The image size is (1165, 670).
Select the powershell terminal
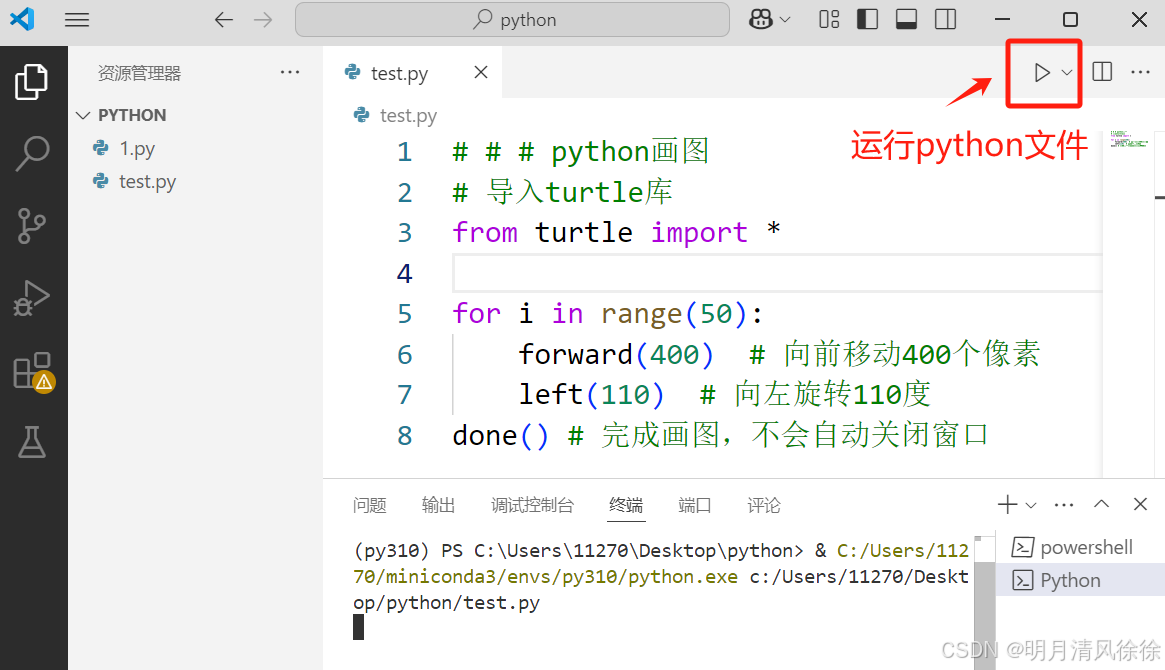point(1080,547)
